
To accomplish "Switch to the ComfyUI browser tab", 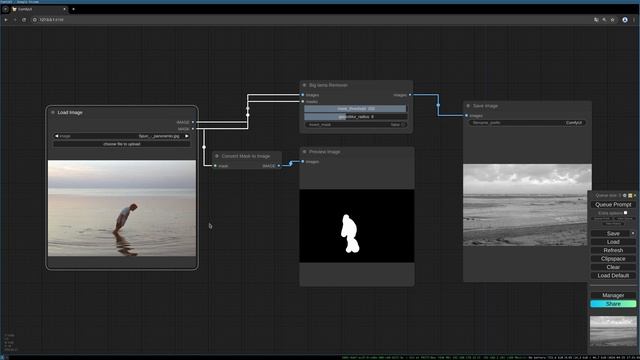I will [x=38, y=9].
